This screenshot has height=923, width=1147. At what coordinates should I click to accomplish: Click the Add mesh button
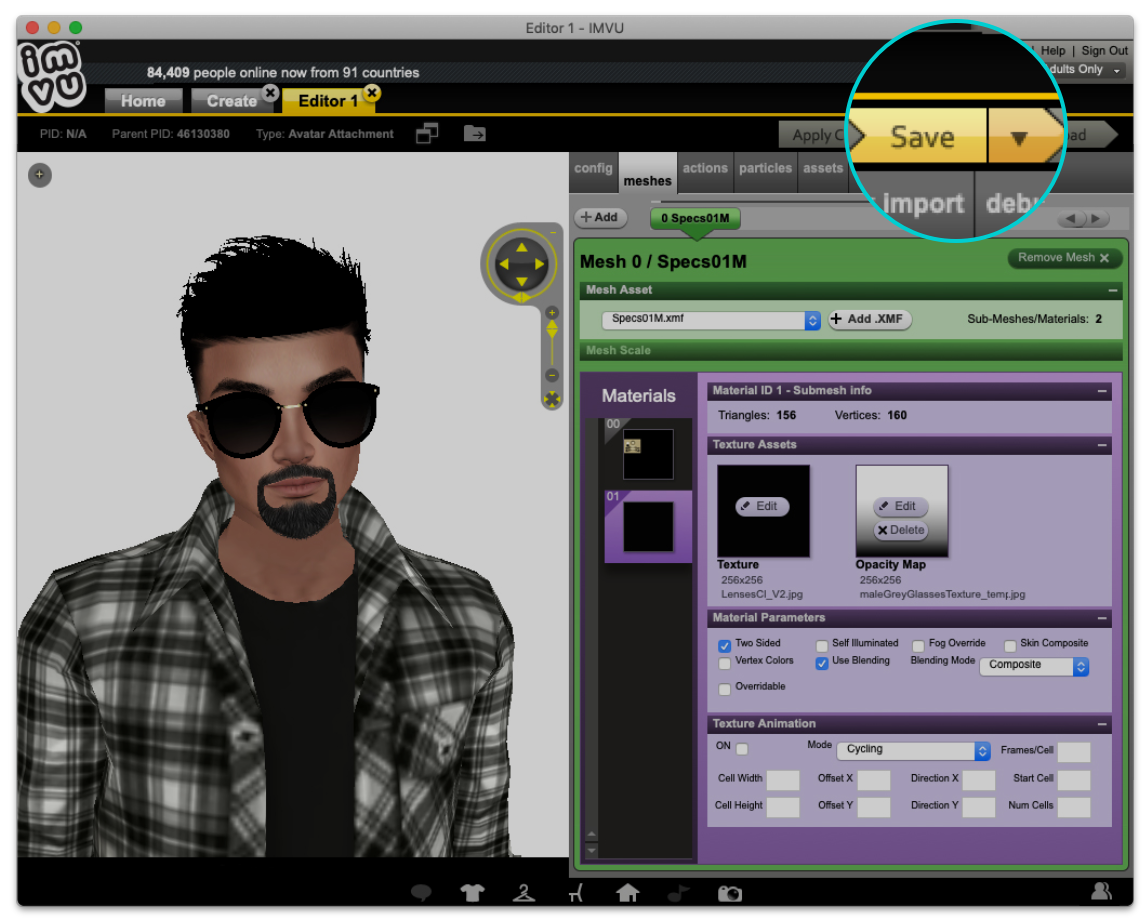click(x=600, y=217)
